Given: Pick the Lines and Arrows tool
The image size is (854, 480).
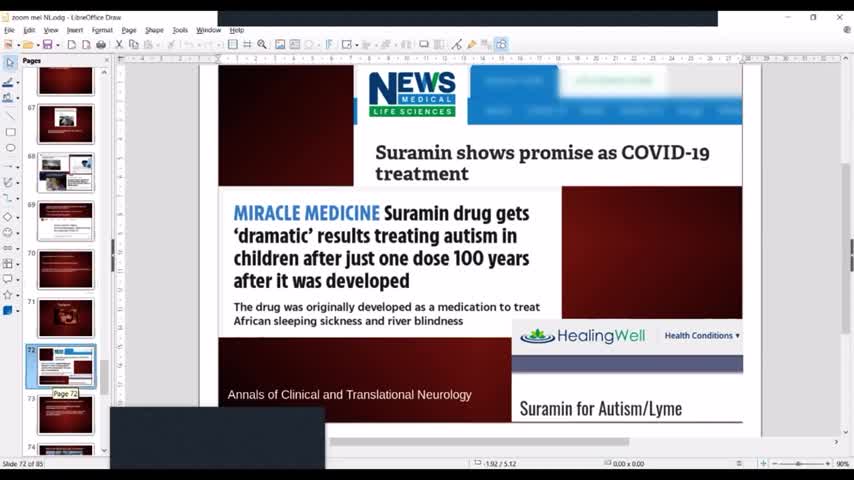Looking at the screenshot, I should click(x=8, y=167).
